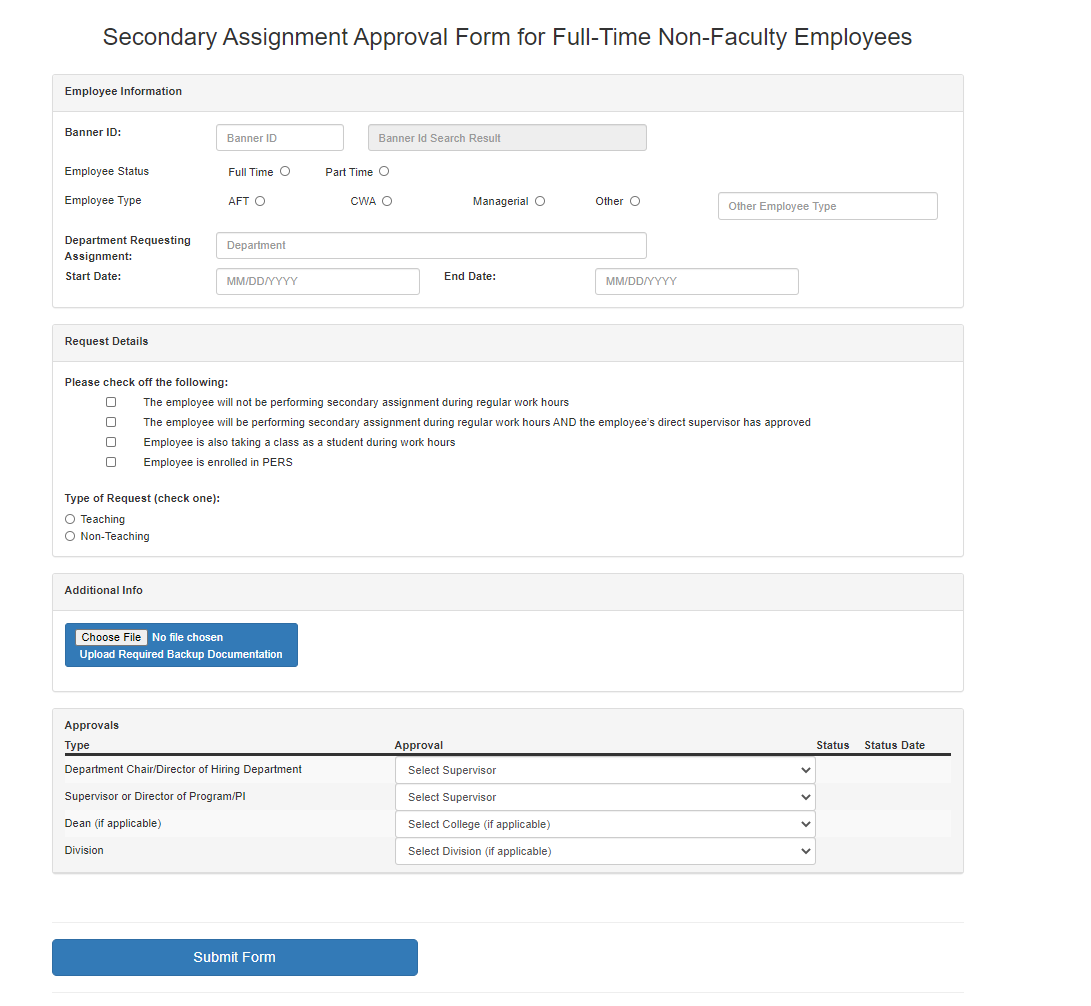
Task: Open Supervisor or Director of Program dropdown
Action: point(605,797)
